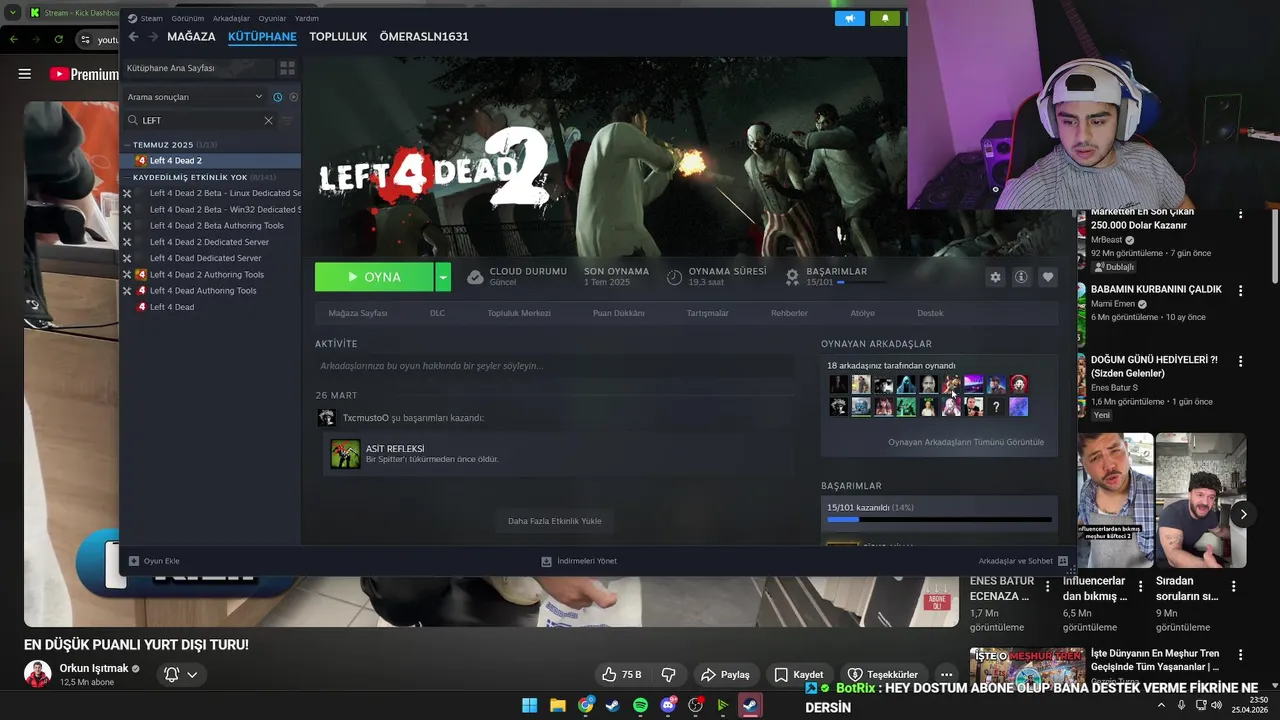Open Left 4 Dead 2 settings gear
Viewport: 1280px width, 720px height.
click(x=995, y=277)
